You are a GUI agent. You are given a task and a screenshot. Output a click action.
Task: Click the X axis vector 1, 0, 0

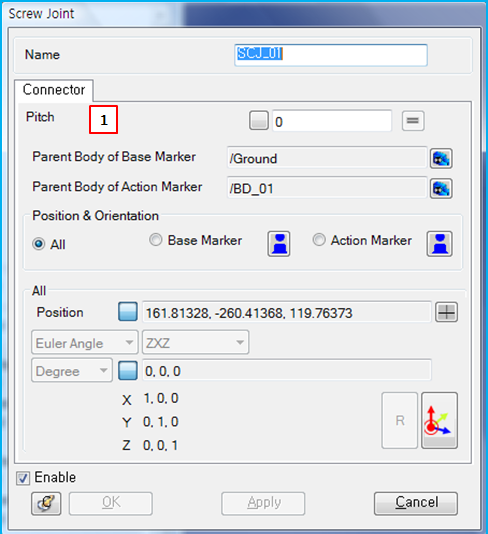[x=161, y=398]
